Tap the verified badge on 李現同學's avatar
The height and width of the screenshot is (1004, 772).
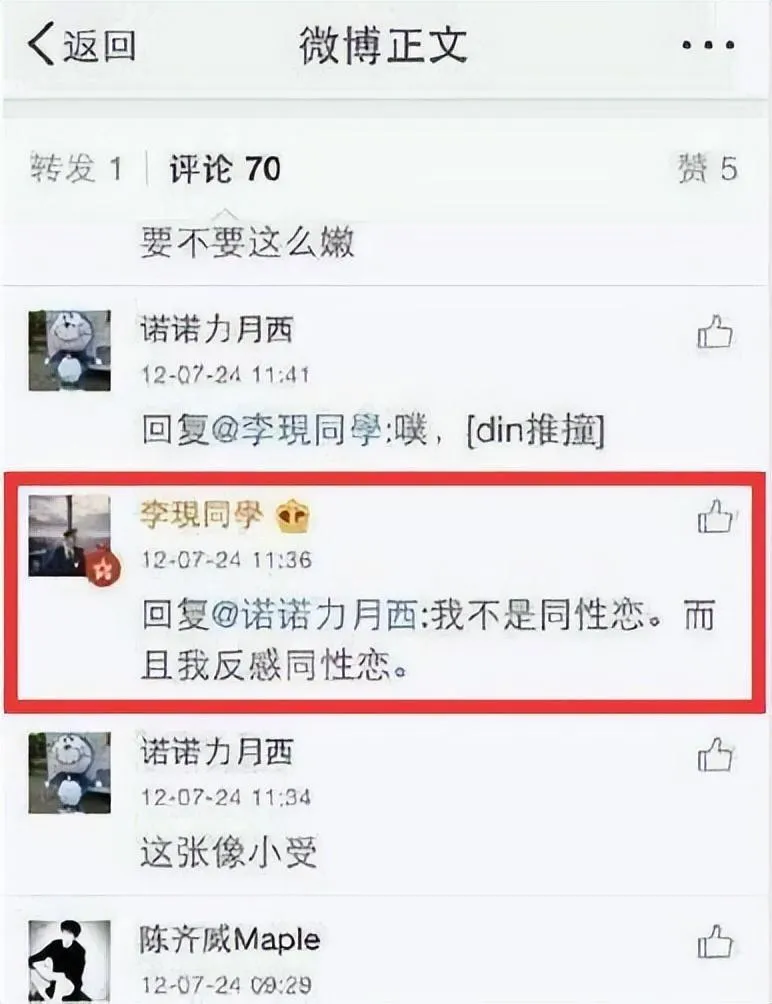click(x=104, y=570)
